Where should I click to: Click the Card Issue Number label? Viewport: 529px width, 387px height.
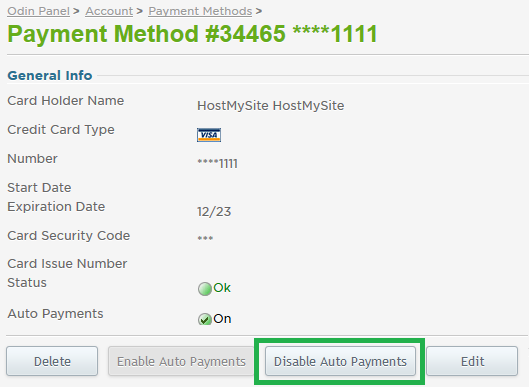pyautogui.click(x=67, y=264)
